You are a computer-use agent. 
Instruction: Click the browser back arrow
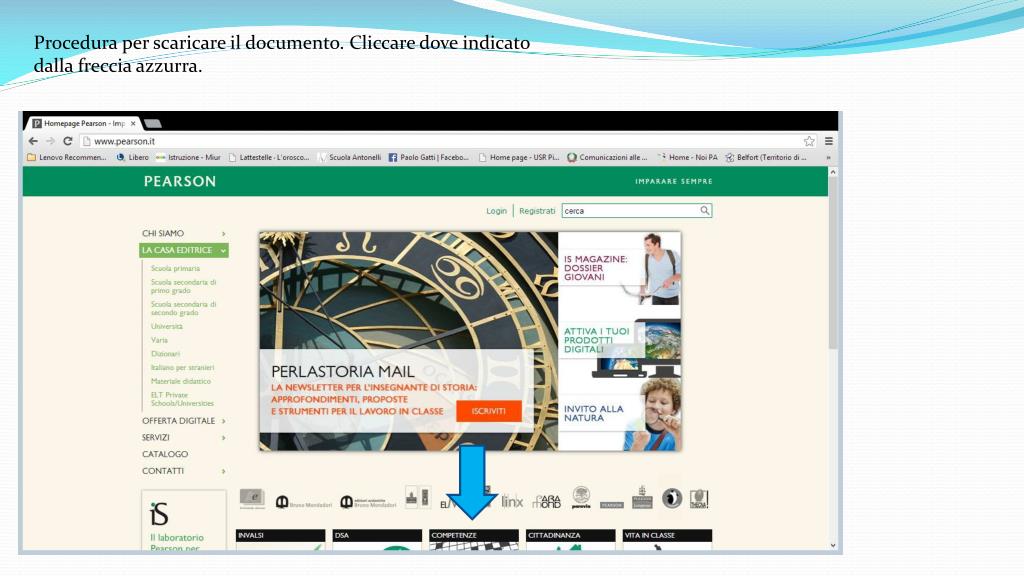click(x=33, y=141)
